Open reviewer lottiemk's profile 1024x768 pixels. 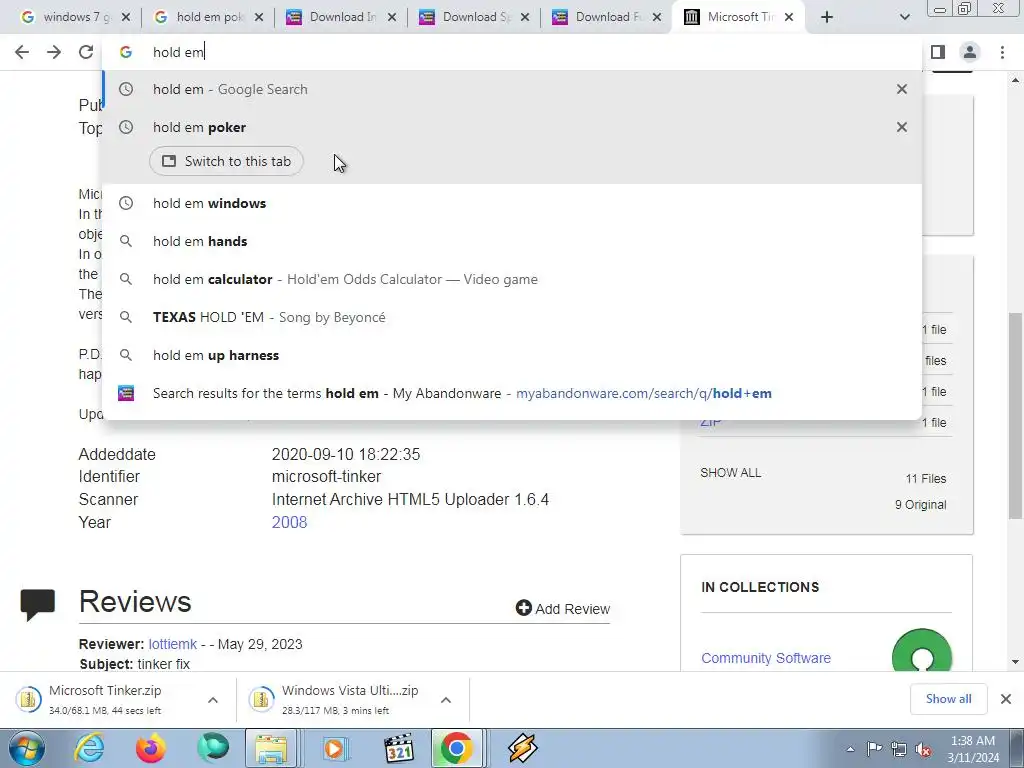point(172,644)
